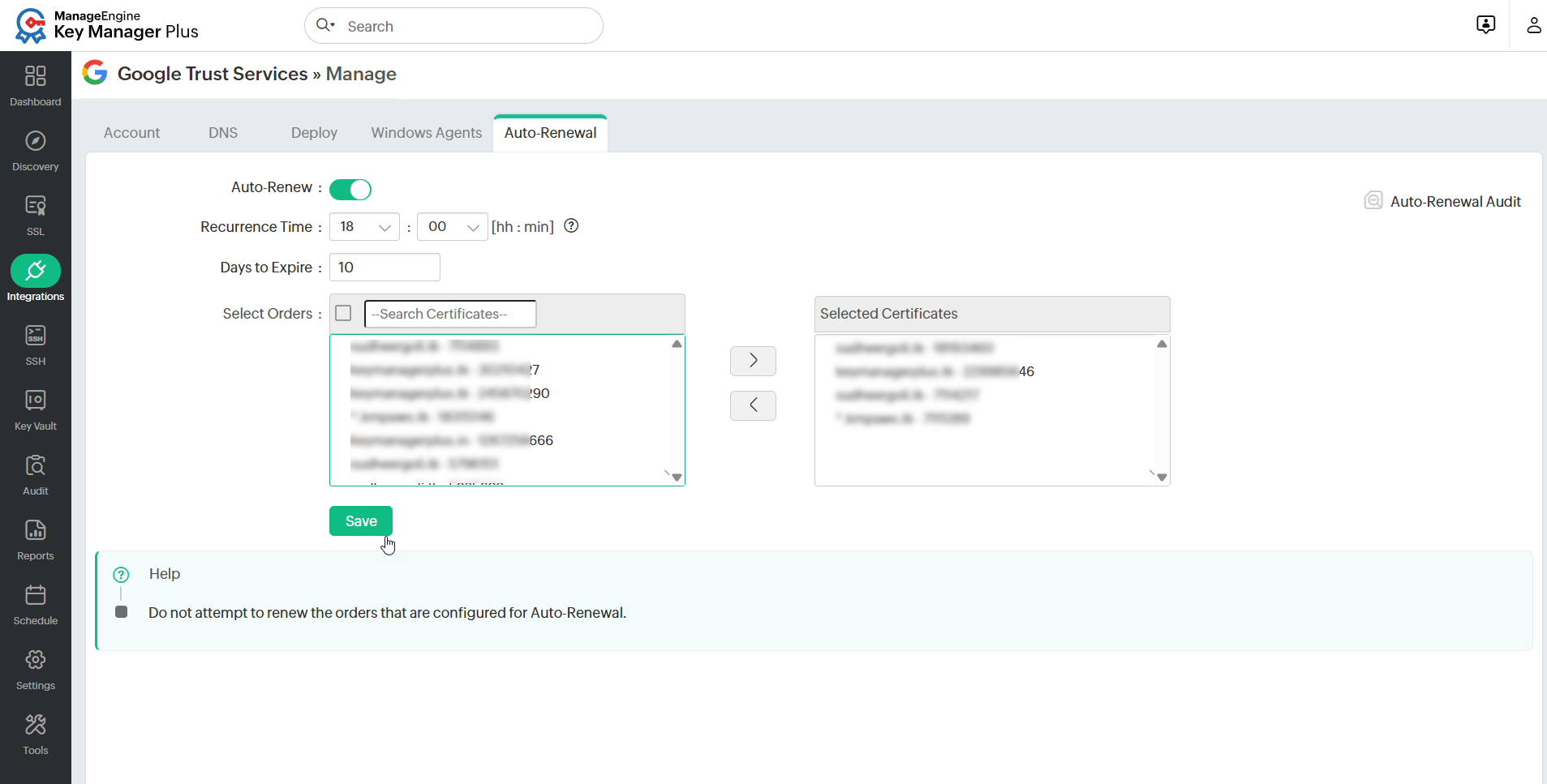
Task: Open the download notifications icon in header
Action: click(x=1486, y=25)
